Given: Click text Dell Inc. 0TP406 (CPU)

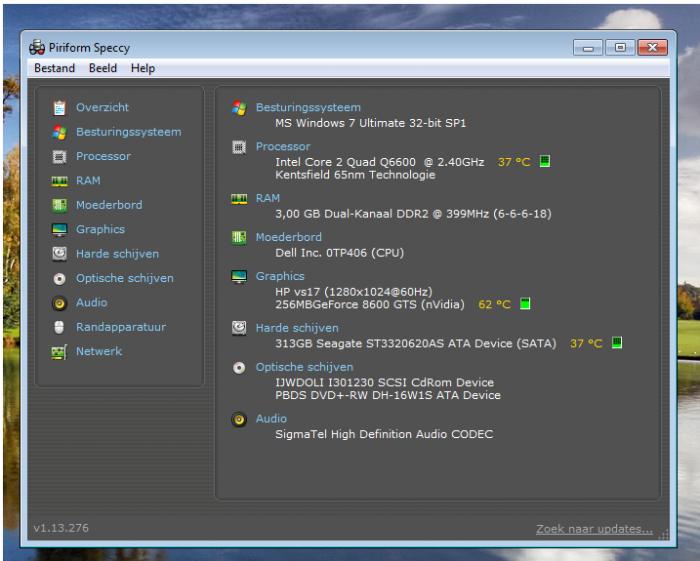Looking at the screenshot, I should [x=340, y=253].
